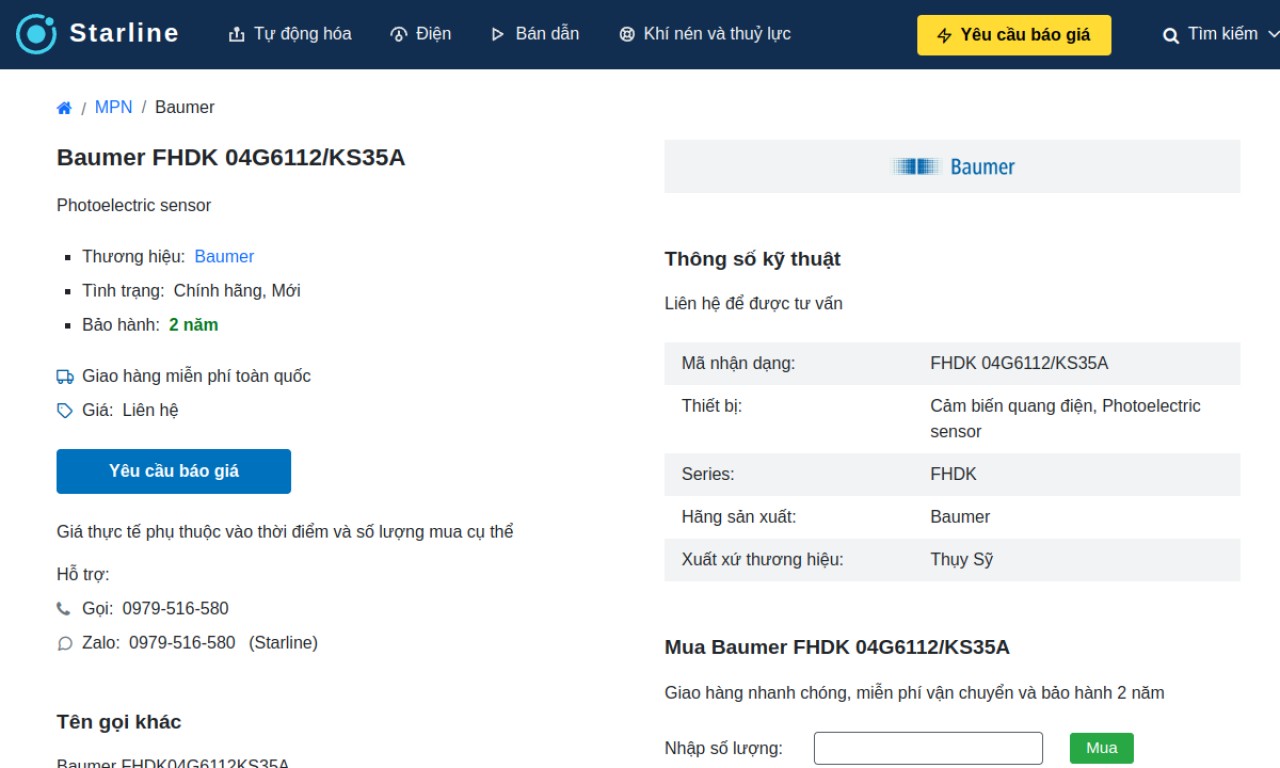
Task: Click the Starline brand name text
Action: point(124,33)
